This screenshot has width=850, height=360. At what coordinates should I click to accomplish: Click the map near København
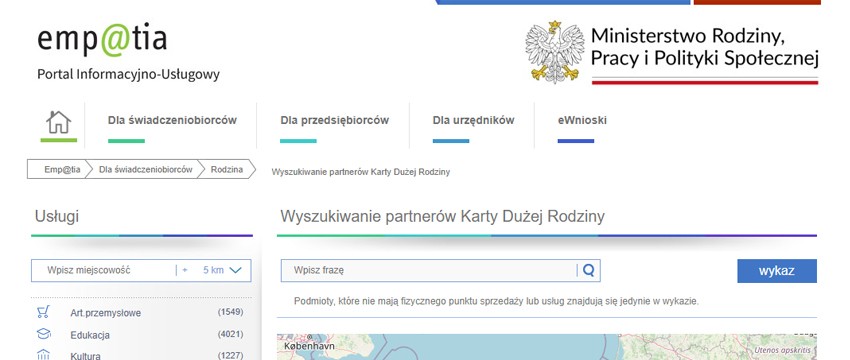(x=309, y=345)
